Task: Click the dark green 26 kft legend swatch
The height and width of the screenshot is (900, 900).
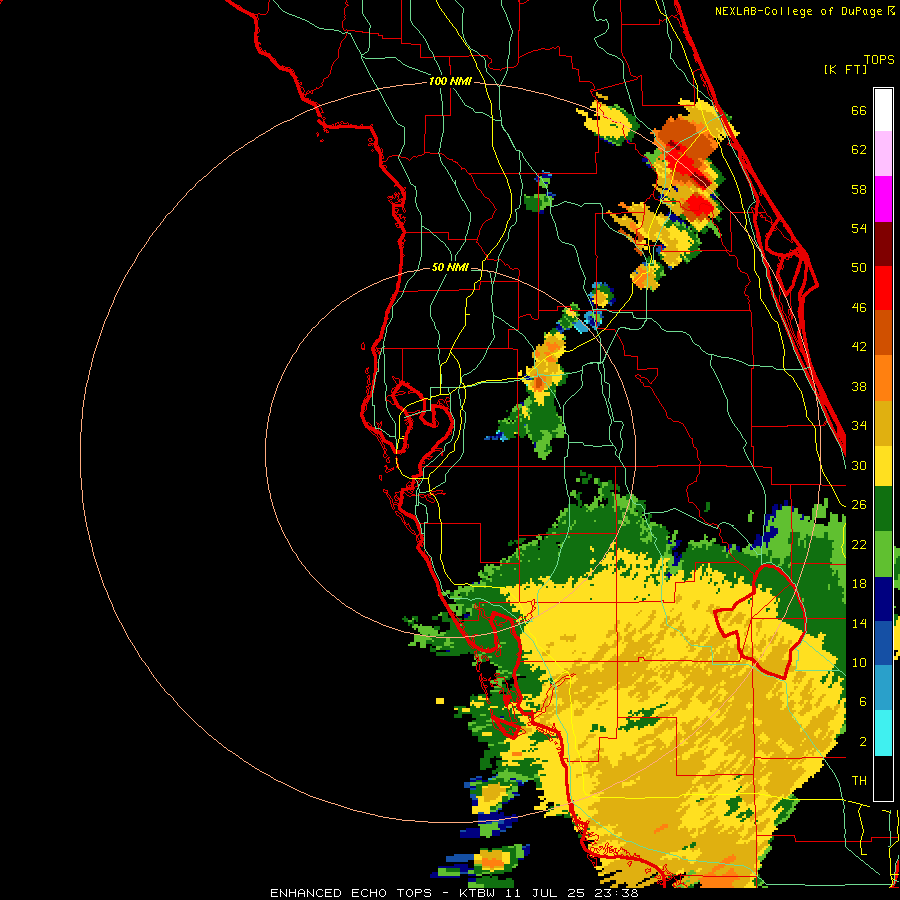Action: [x=883, y=509]
